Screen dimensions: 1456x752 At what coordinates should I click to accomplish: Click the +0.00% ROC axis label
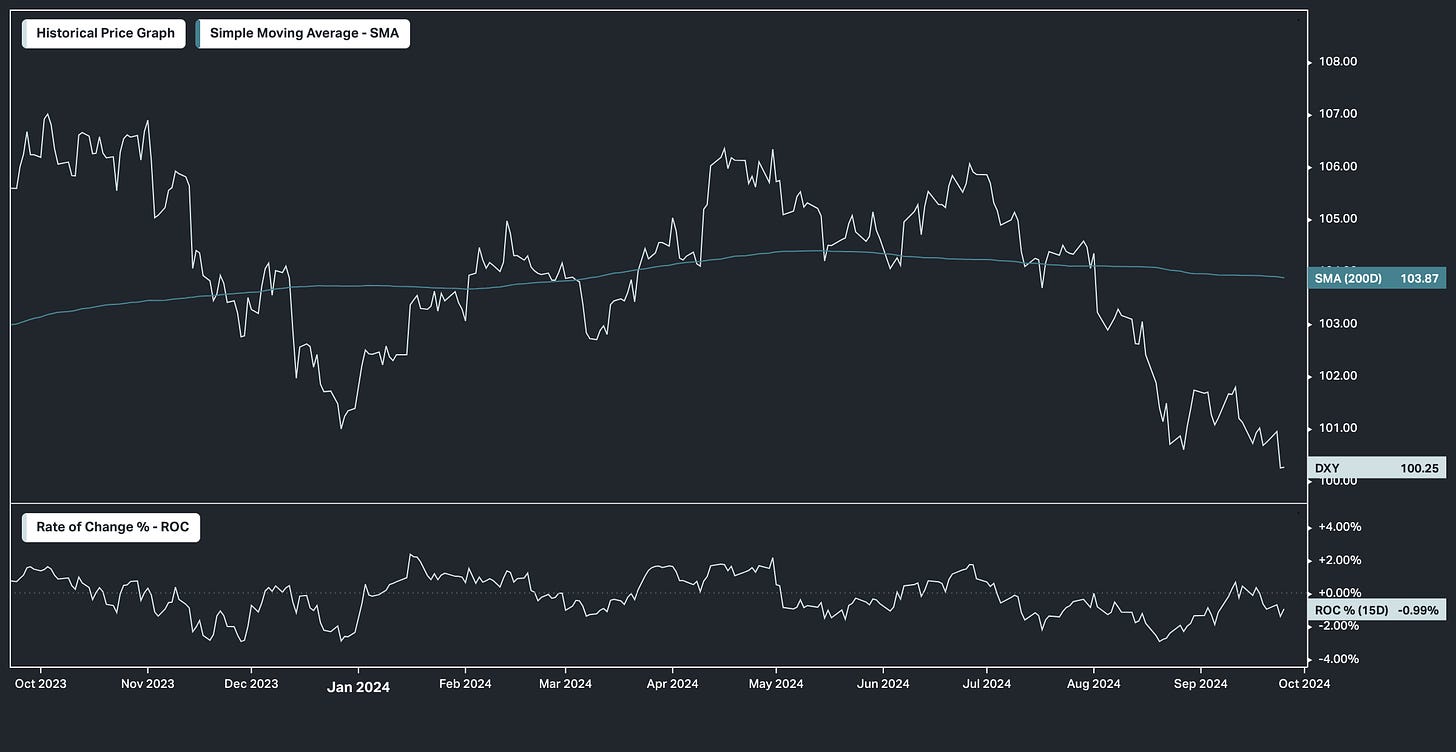(1342, 593)
